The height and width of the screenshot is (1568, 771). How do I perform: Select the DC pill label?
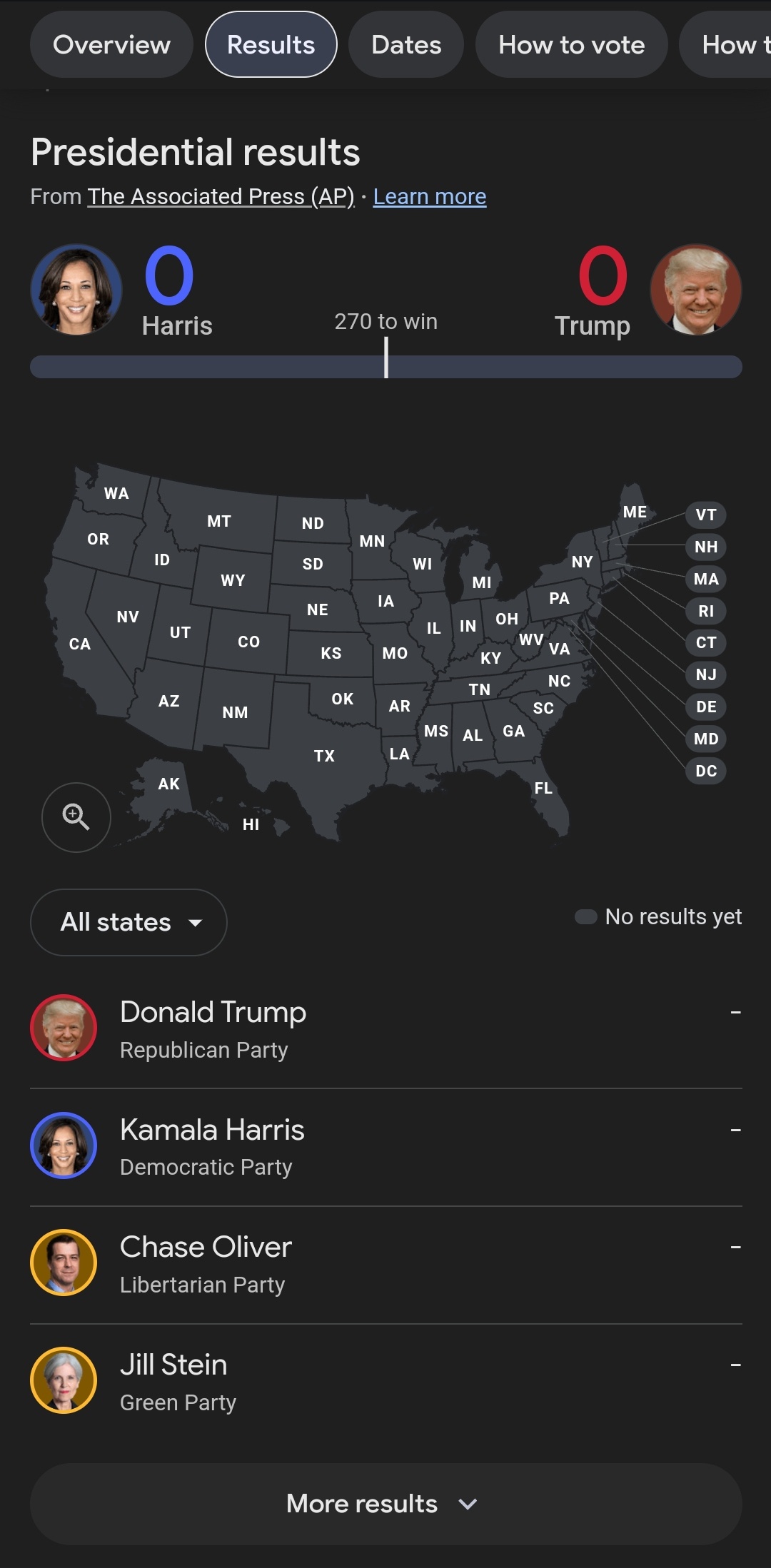706,771
